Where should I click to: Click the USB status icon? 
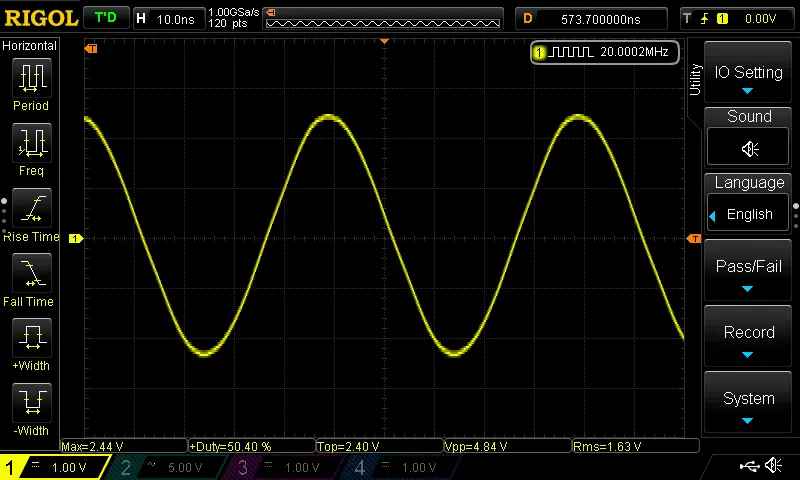(x=748, y=466)
